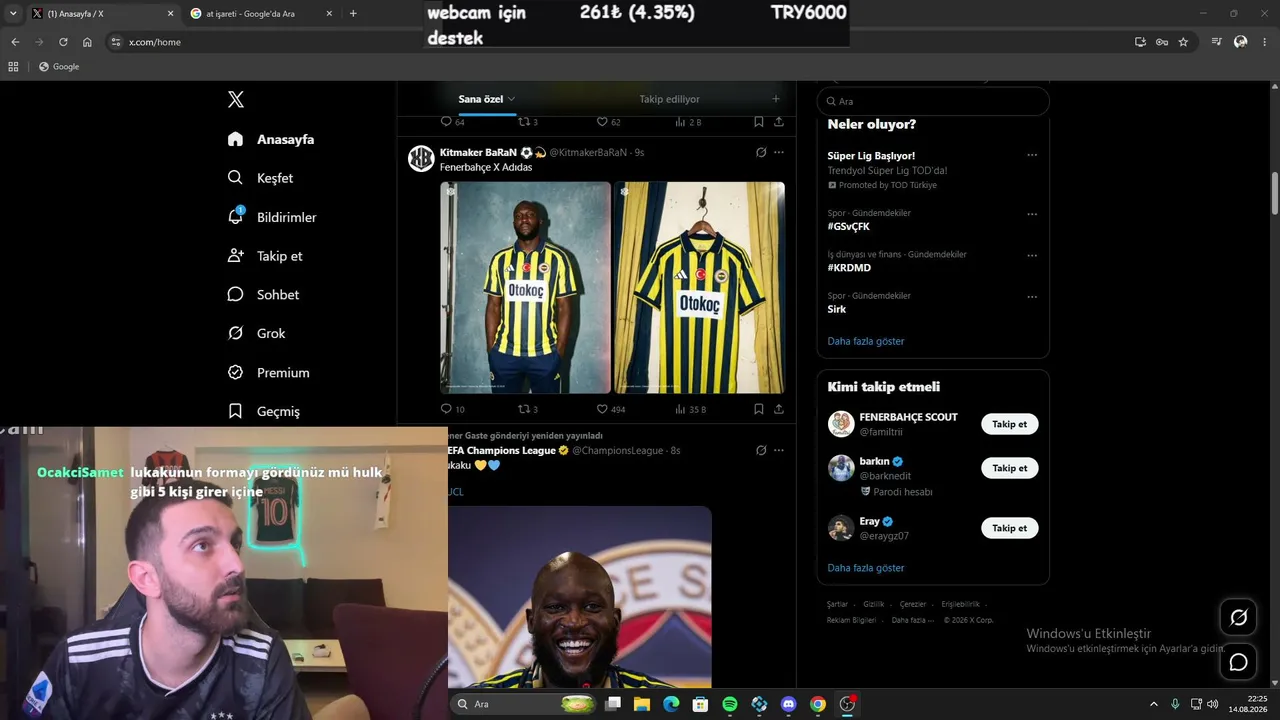Switch to the Takip ediliyor tab
Screen dimensions: 1280x720
tap(669, 99)
